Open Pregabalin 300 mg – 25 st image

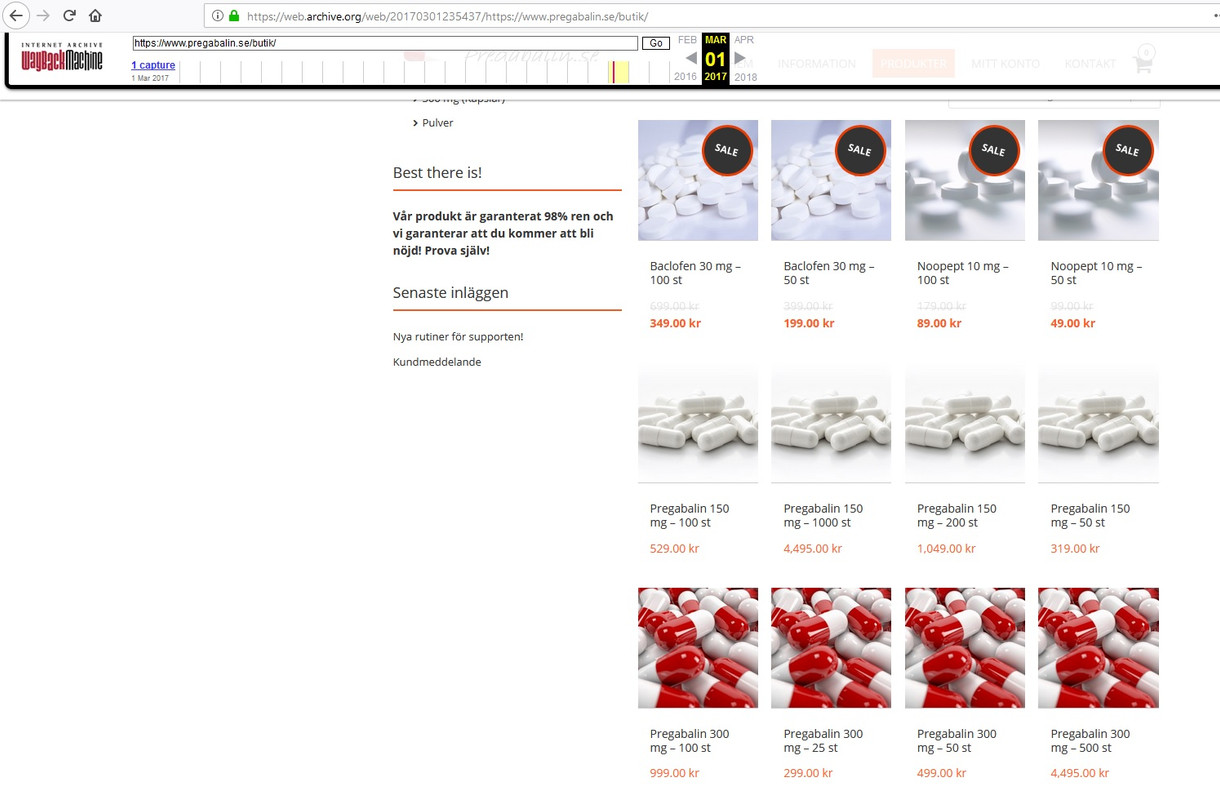[831, 648]
